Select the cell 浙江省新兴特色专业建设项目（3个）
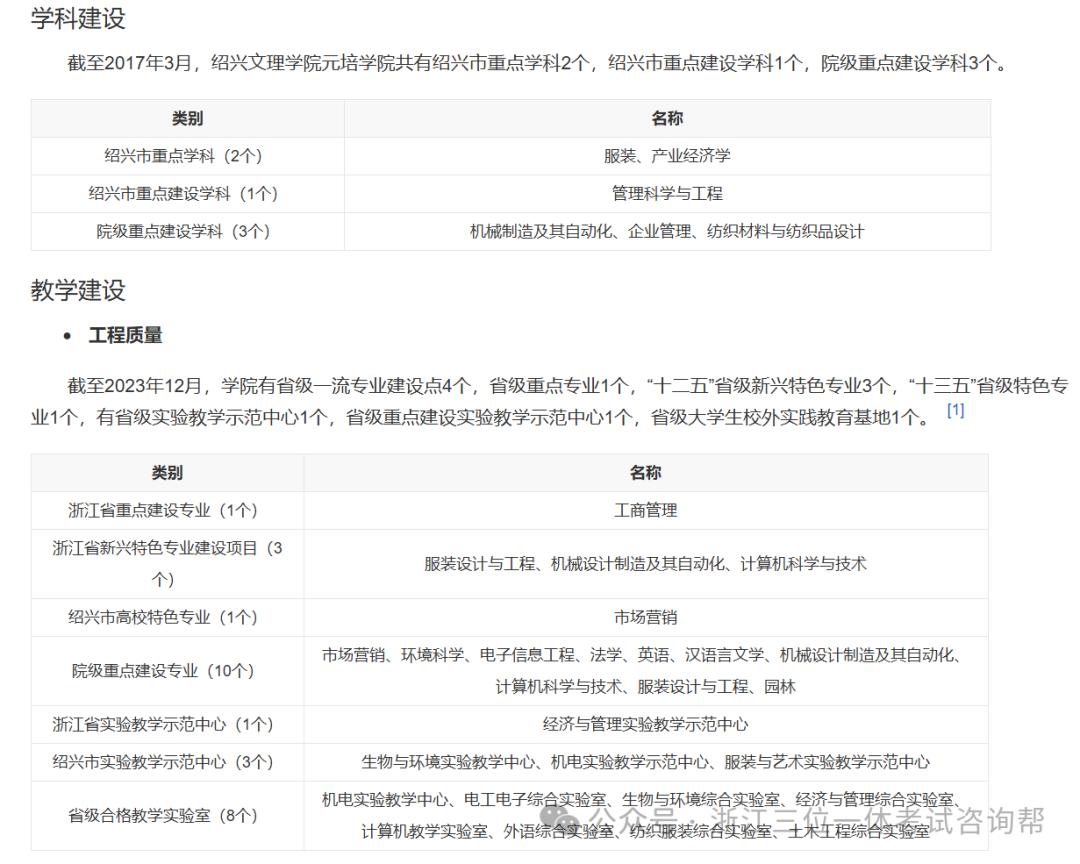Viewport: 1080px width, 864px height. (x=167, y=564)
